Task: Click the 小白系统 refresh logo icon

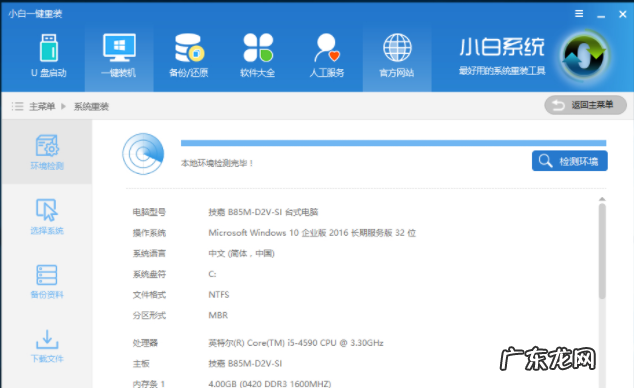Action: pyautogui.click(x=584, y=56)
